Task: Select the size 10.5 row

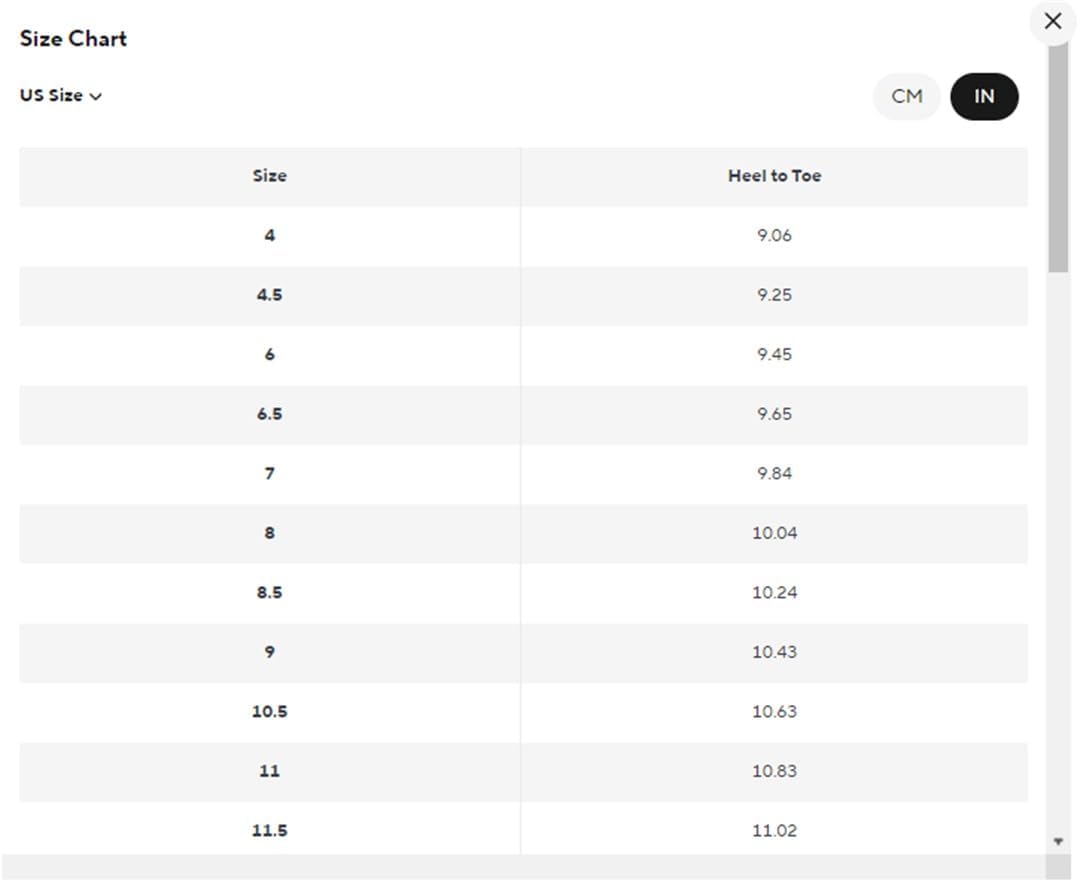Action: 524,712
